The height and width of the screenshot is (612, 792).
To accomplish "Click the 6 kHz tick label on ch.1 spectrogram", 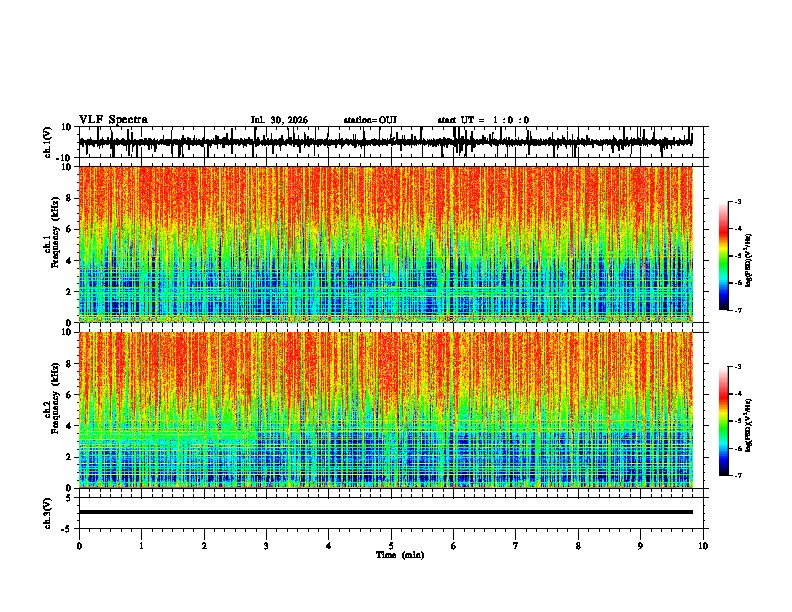I will (x=70, y=229).
